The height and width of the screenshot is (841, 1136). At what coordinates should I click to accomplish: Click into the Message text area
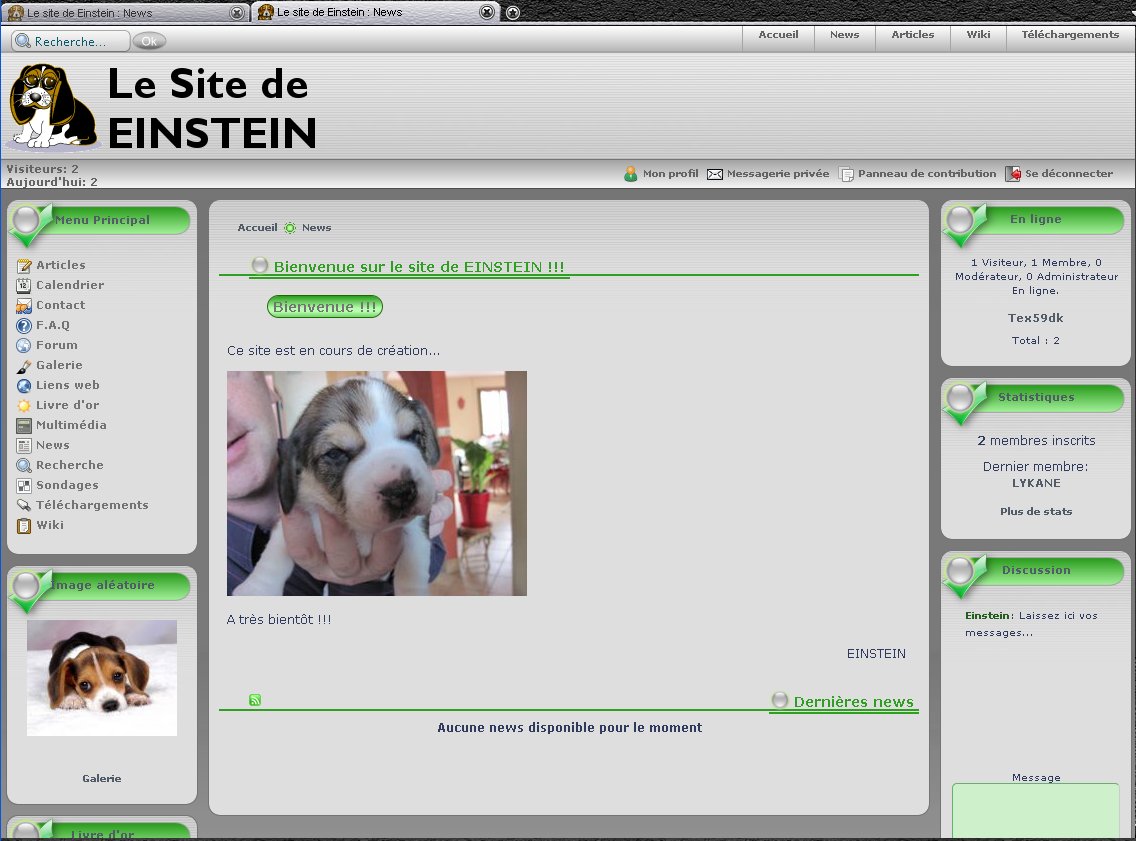click(x=1036, y=811)
